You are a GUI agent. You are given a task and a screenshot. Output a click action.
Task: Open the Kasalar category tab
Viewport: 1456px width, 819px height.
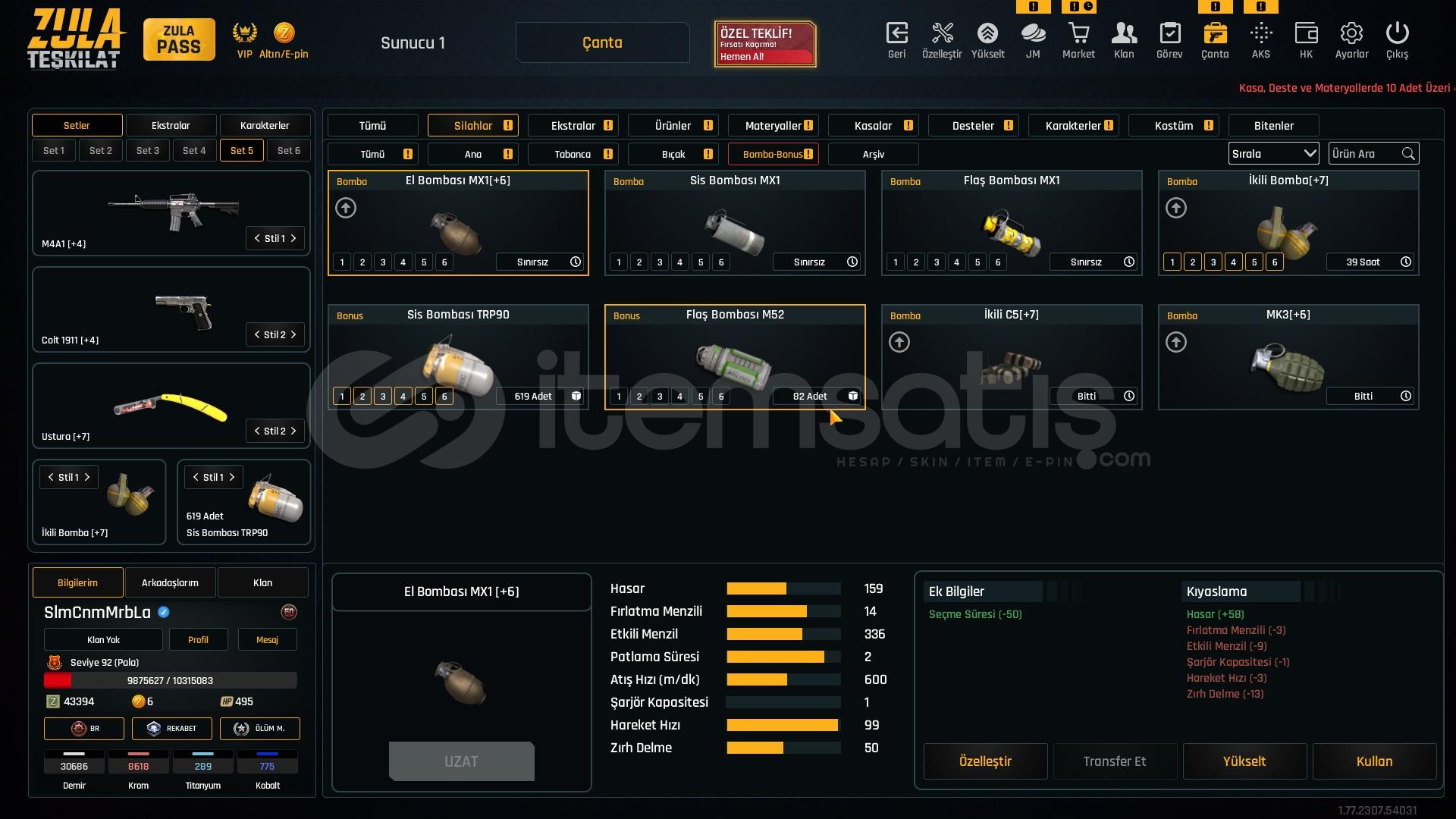tap(873, 125)
